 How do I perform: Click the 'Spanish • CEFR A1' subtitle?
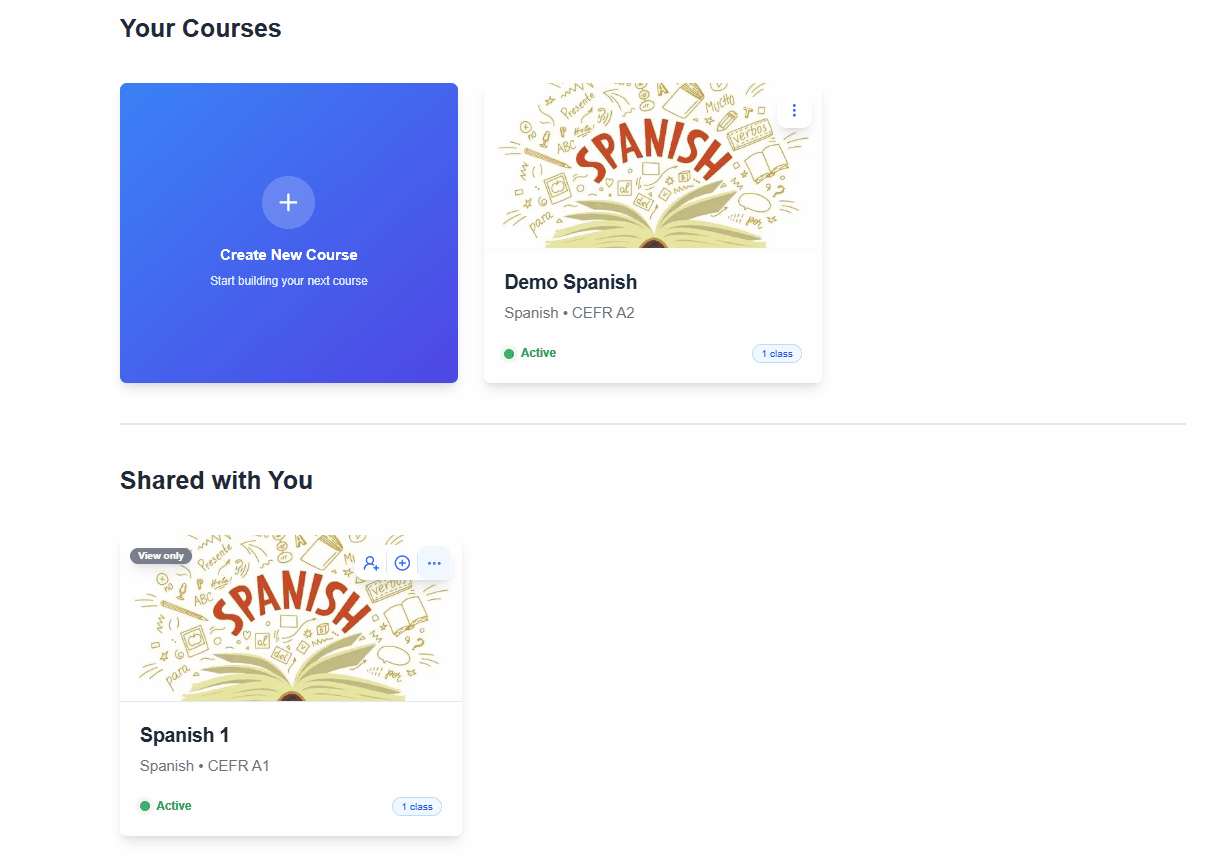205,766
